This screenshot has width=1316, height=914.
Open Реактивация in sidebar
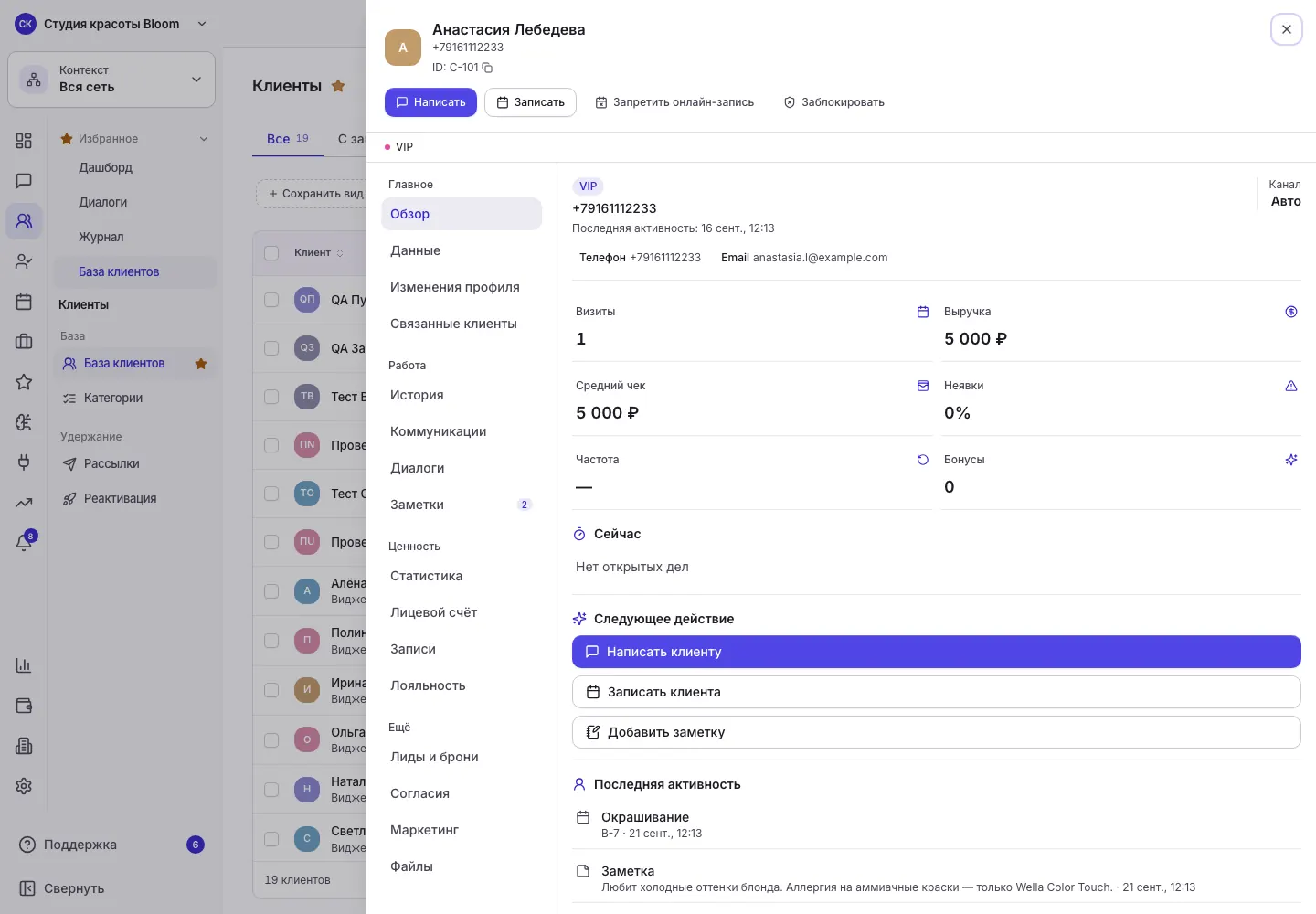tap(134, 499)
